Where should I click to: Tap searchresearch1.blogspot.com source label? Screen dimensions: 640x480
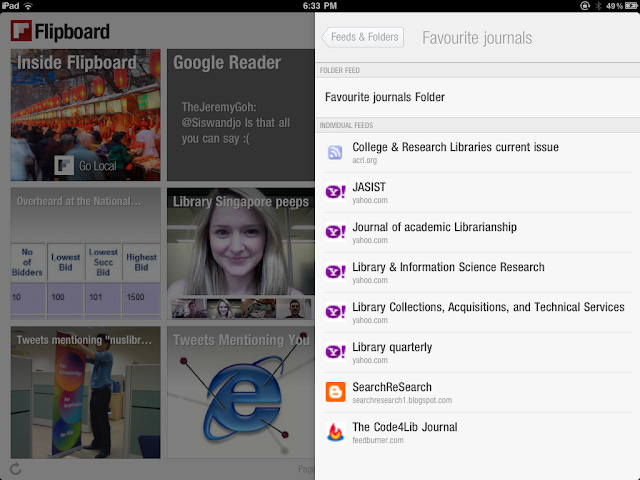[402, 400]
